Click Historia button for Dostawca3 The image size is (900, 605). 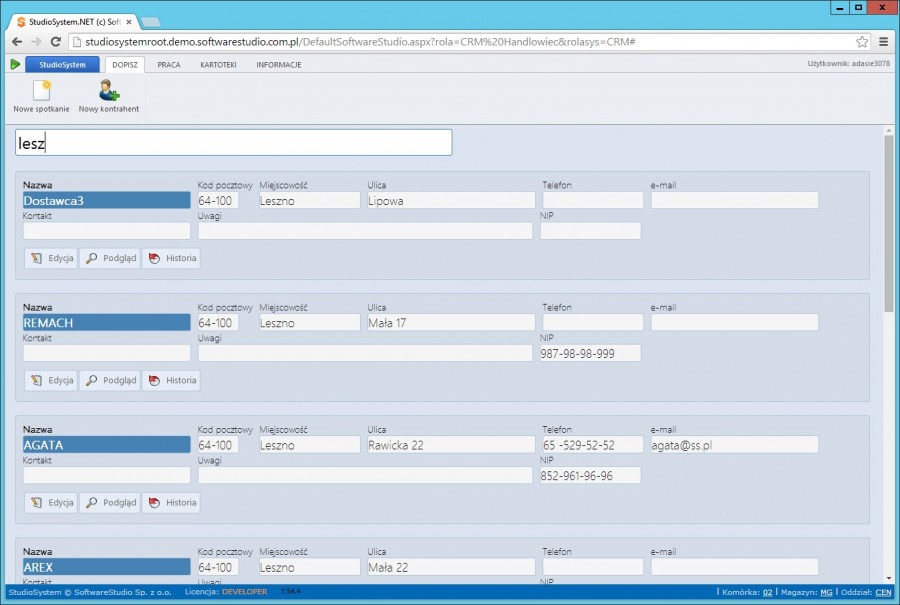click(171, 258)
